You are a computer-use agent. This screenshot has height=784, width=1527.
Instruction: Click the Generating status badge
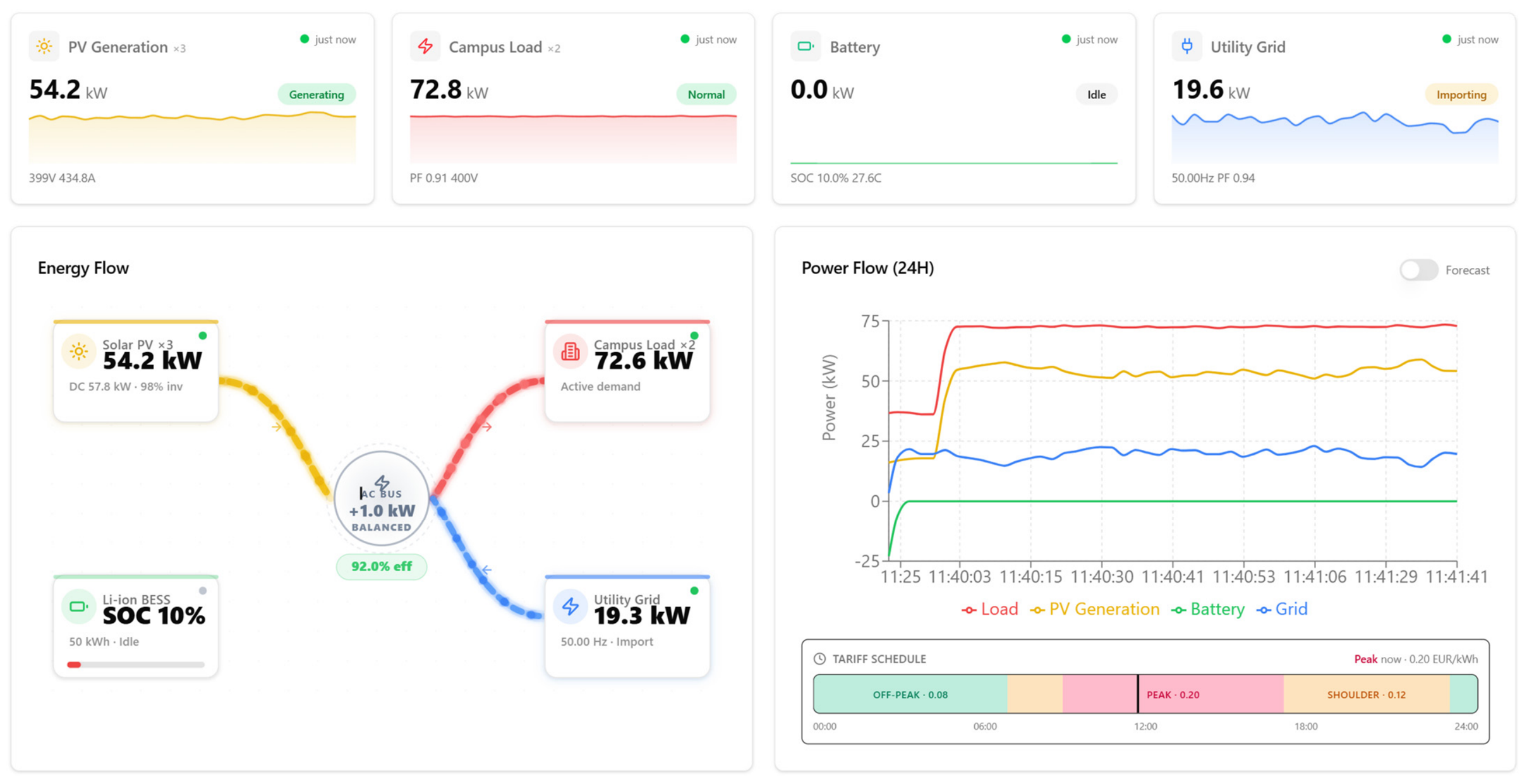coord(317,95)
